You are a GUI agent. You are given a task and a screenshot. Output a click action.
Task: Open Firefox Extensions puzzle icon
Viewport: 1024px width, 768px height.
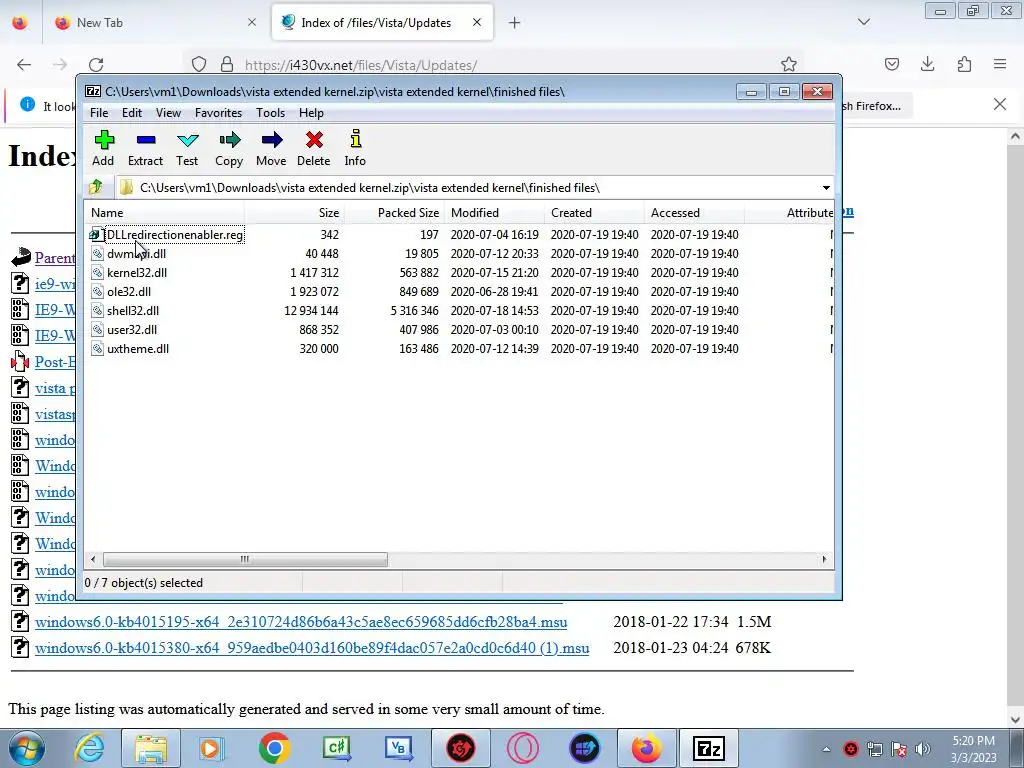[964, 64]
